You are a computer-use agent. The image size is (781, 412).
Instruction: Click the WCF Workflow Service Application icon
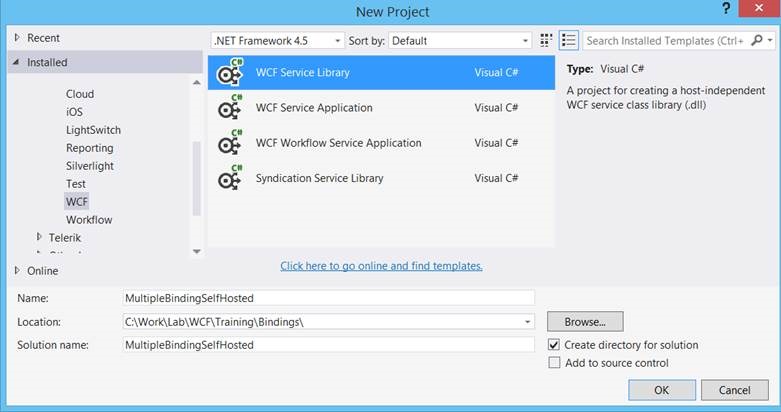231,143
